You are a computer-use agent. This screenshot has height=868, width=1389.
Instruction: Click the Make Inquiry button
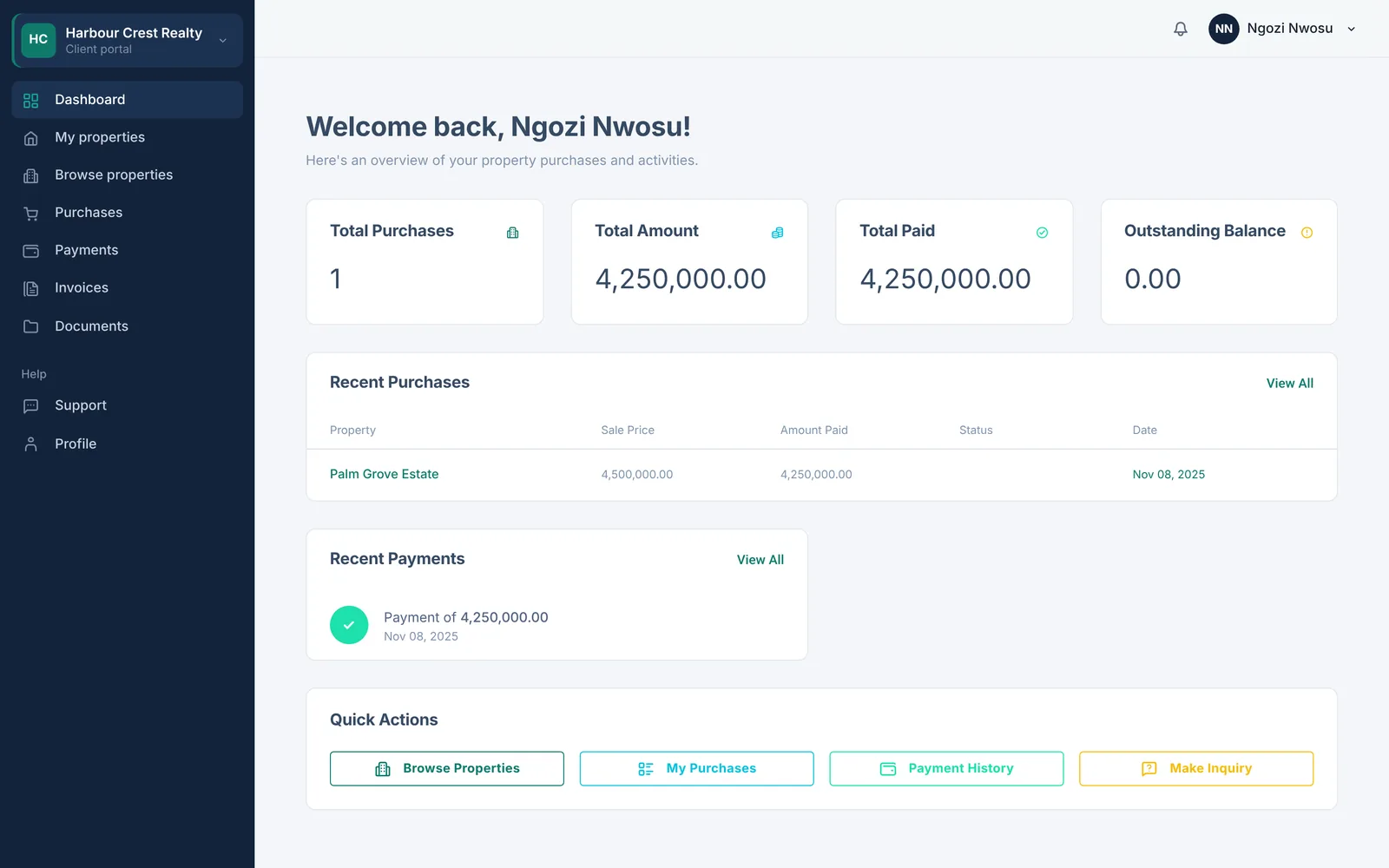coord(1196,769)
